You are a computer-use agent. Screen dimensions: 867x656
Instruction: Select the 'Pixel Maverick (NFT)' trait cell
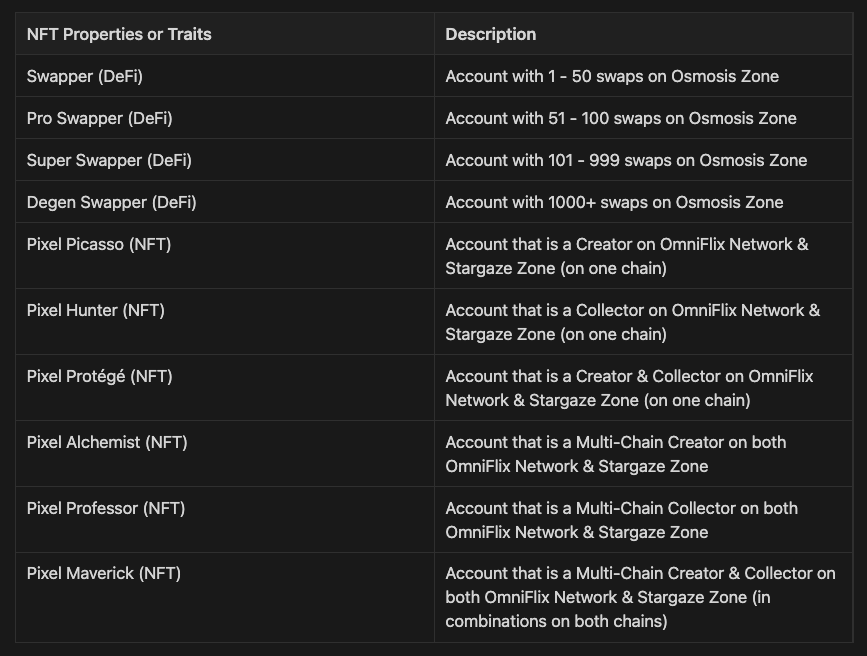(x=104, y=574)
